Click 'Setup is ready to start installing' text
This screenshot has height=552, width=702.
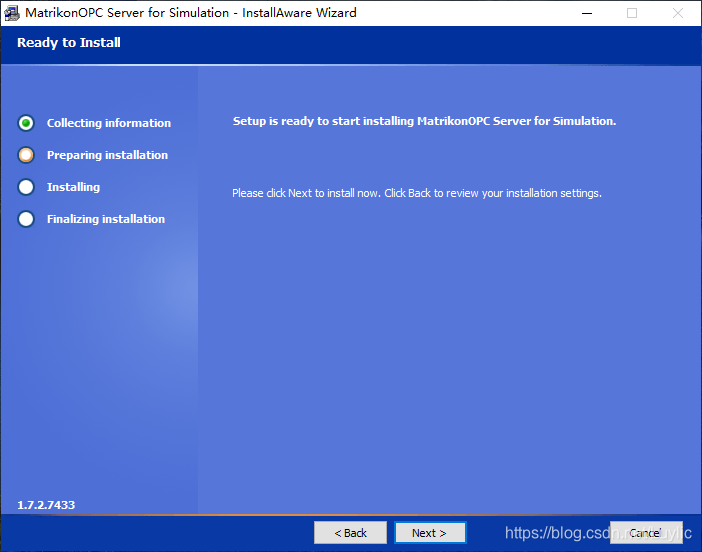[424, 121]
